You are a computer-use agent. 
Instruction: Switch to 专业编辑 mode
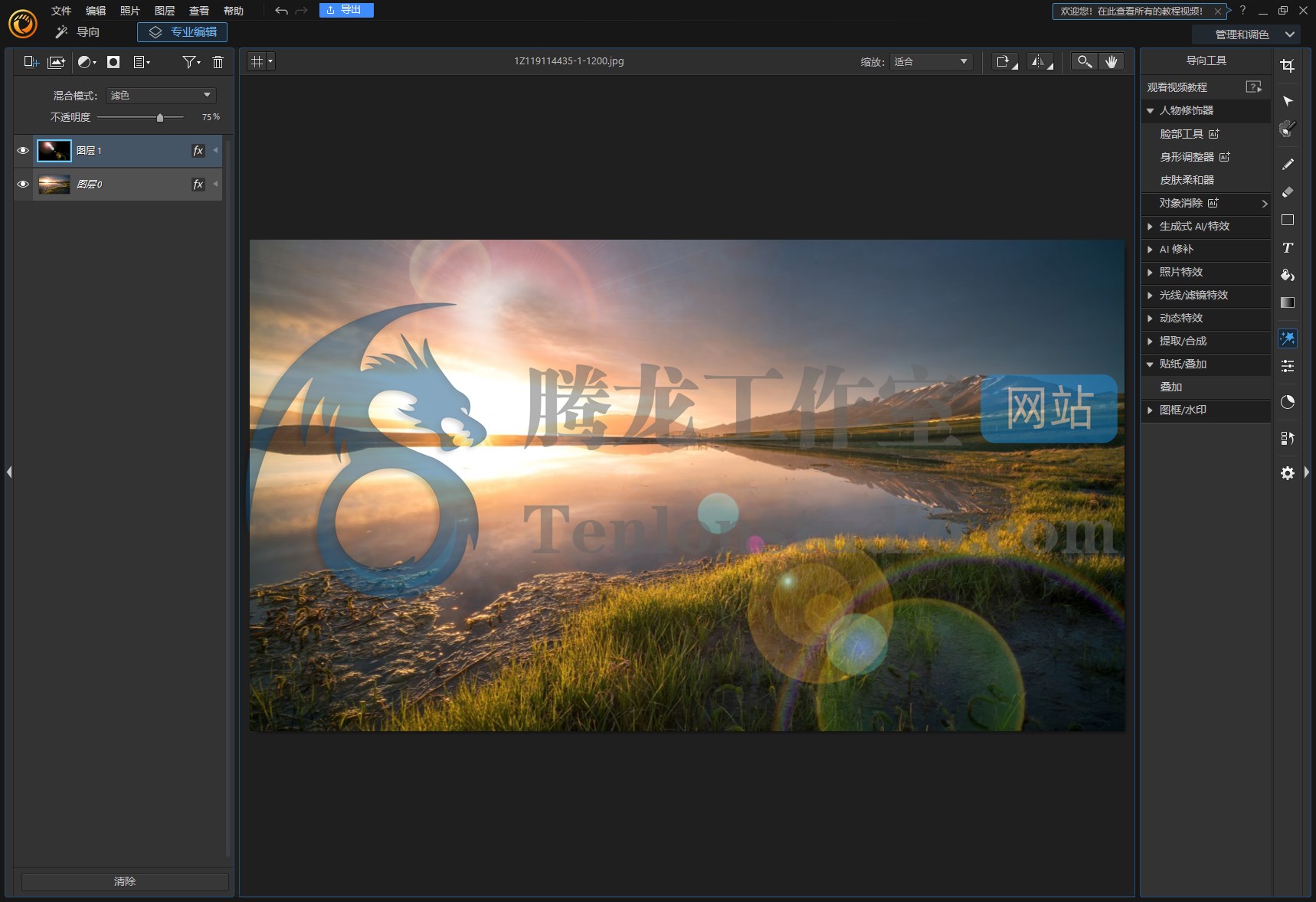pyautogui.click(x=182, y=32)
